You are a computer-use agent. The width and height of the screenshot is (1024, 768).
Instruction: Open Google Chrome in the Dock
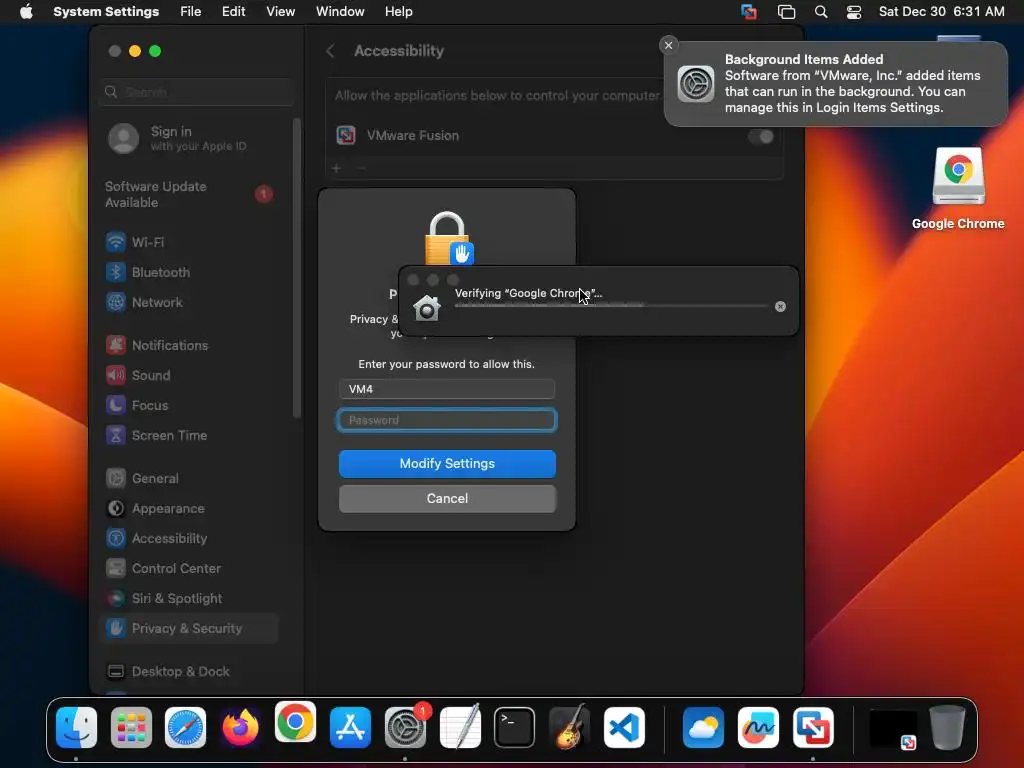(295, 722)
